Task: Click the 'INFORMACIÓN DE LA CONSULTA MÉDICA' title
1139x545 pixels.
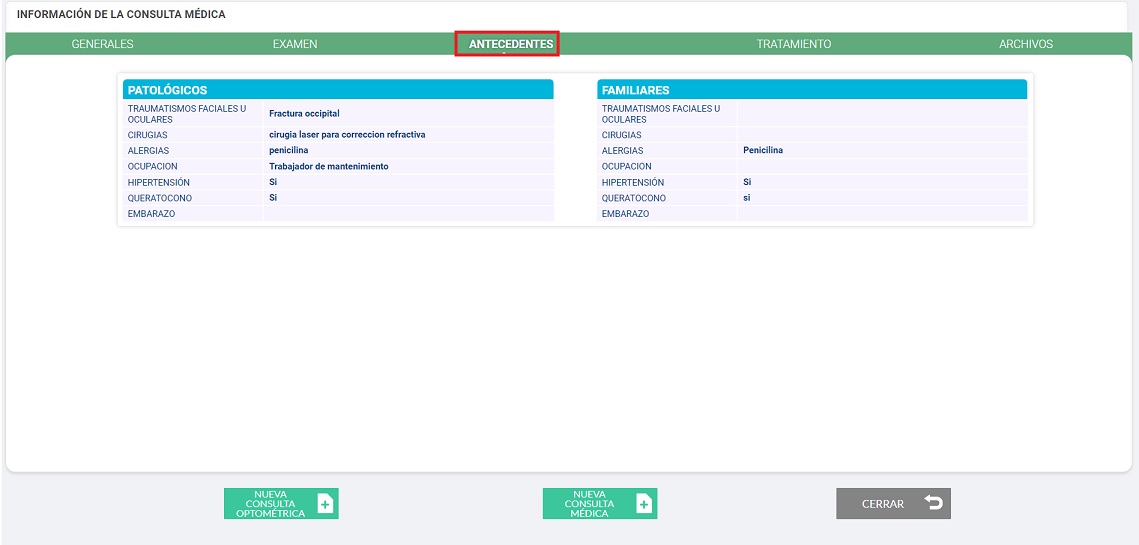Action: tap(121, 15)
